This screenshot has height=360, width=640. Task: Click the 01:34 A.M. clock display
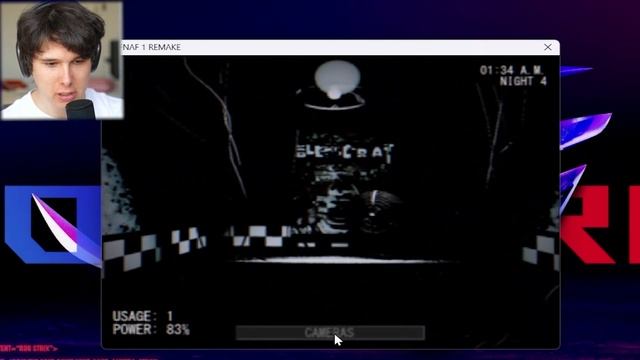tap(511, 70)
